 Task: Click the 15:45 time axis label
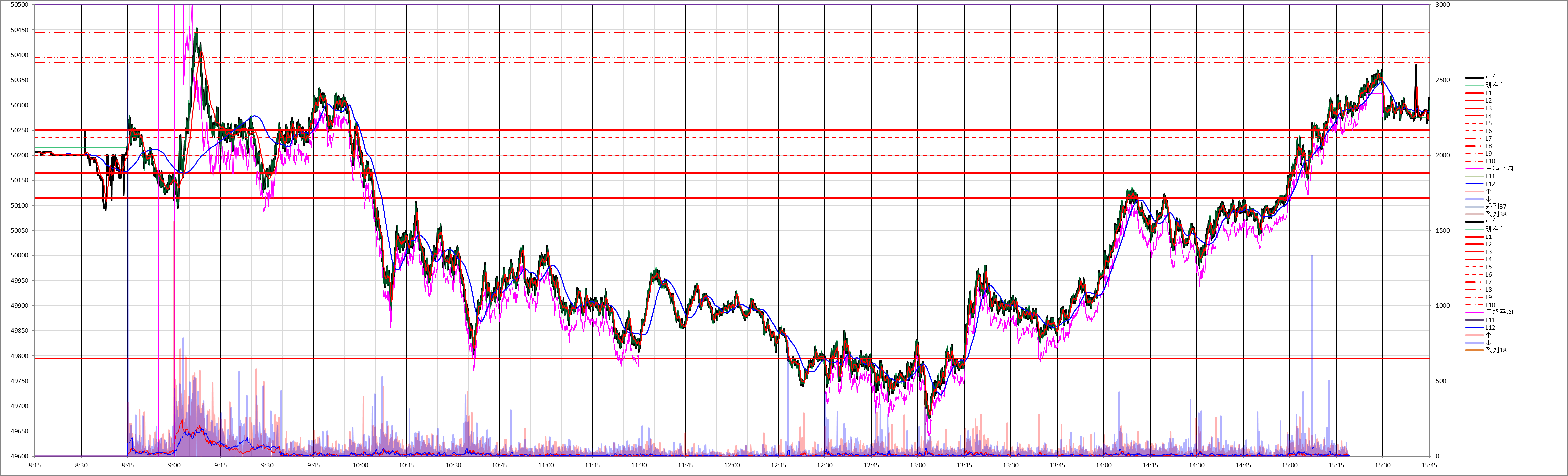(x=1429, y=466)
